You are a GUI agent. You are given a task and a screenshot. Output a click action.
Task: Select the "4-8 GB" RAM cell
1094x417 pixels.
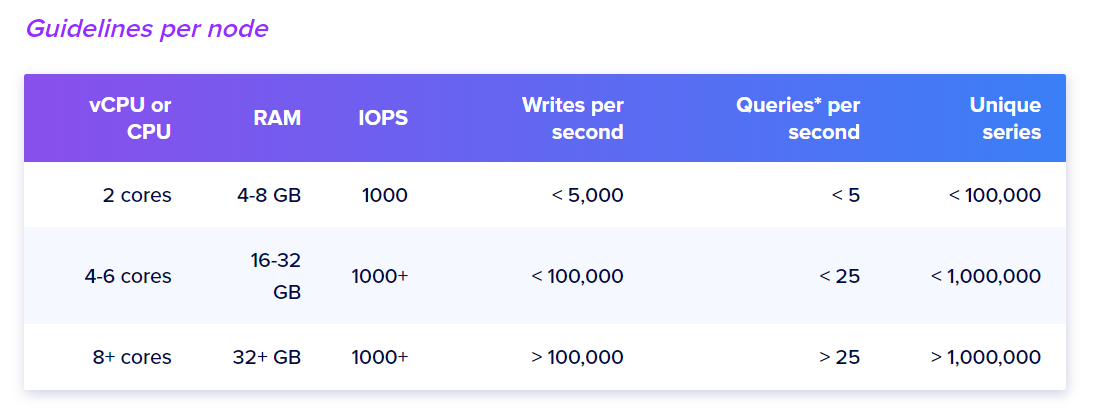point(269,195)
